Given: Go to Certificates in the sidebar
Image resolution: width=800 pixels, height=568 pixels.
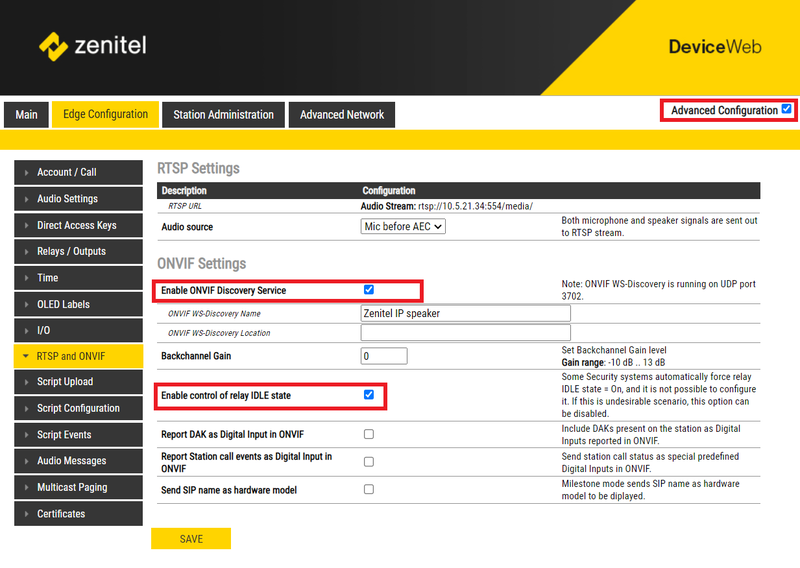Looking at the screenshot, I should (78, 514).
